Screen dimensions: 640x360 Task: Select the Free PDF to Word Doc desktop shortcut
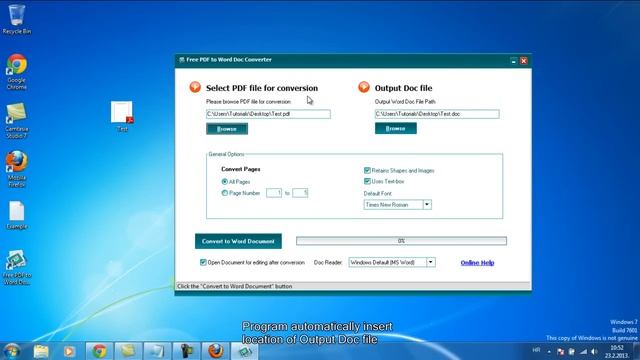click(16, 267)
